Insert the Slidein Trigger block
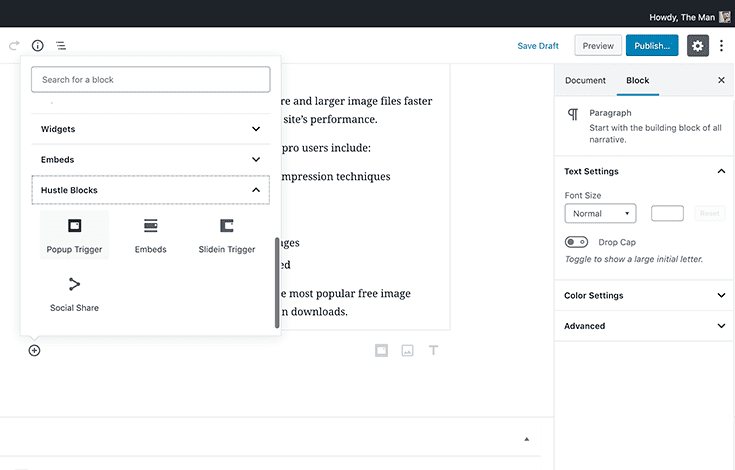This screenshot has height=470, width=735. coord(227,234)
